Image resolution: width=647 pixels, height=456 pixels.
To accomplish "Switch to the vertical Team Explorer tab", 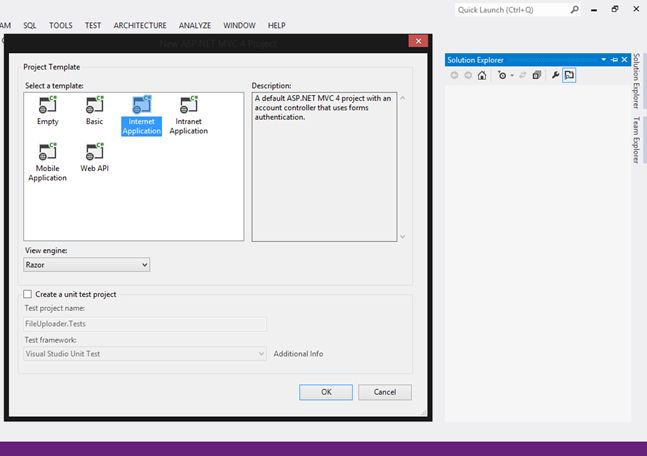I will [x=636, y=140].
